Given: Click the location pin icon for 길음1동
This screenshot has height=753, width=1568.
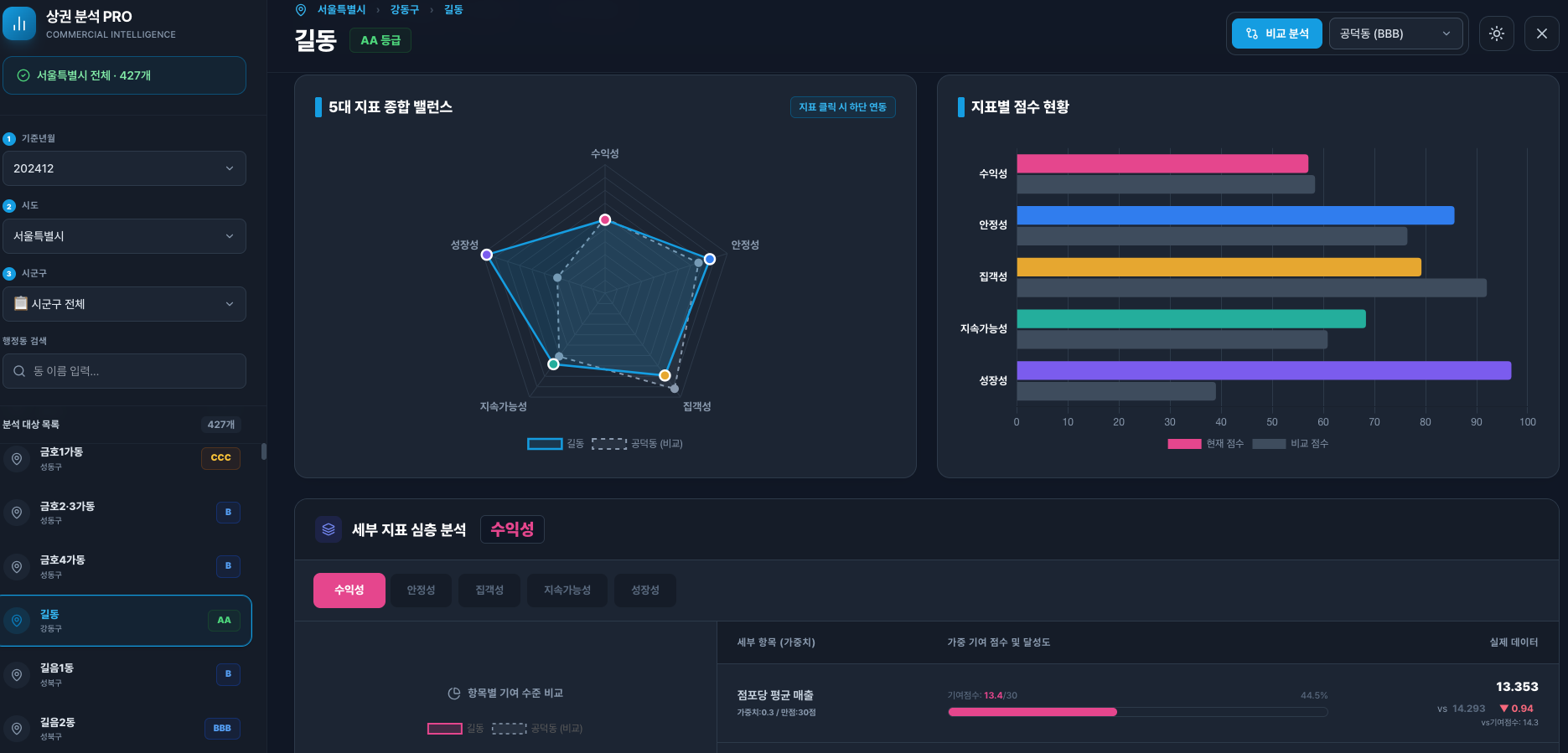Looking at the screenshot, I should coord(16,675).
